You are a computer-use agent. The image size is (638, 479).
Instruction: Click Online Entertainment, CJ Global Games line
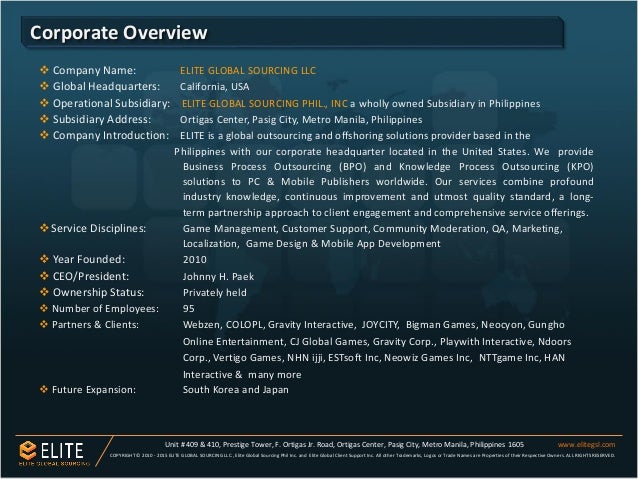point(377,341)
